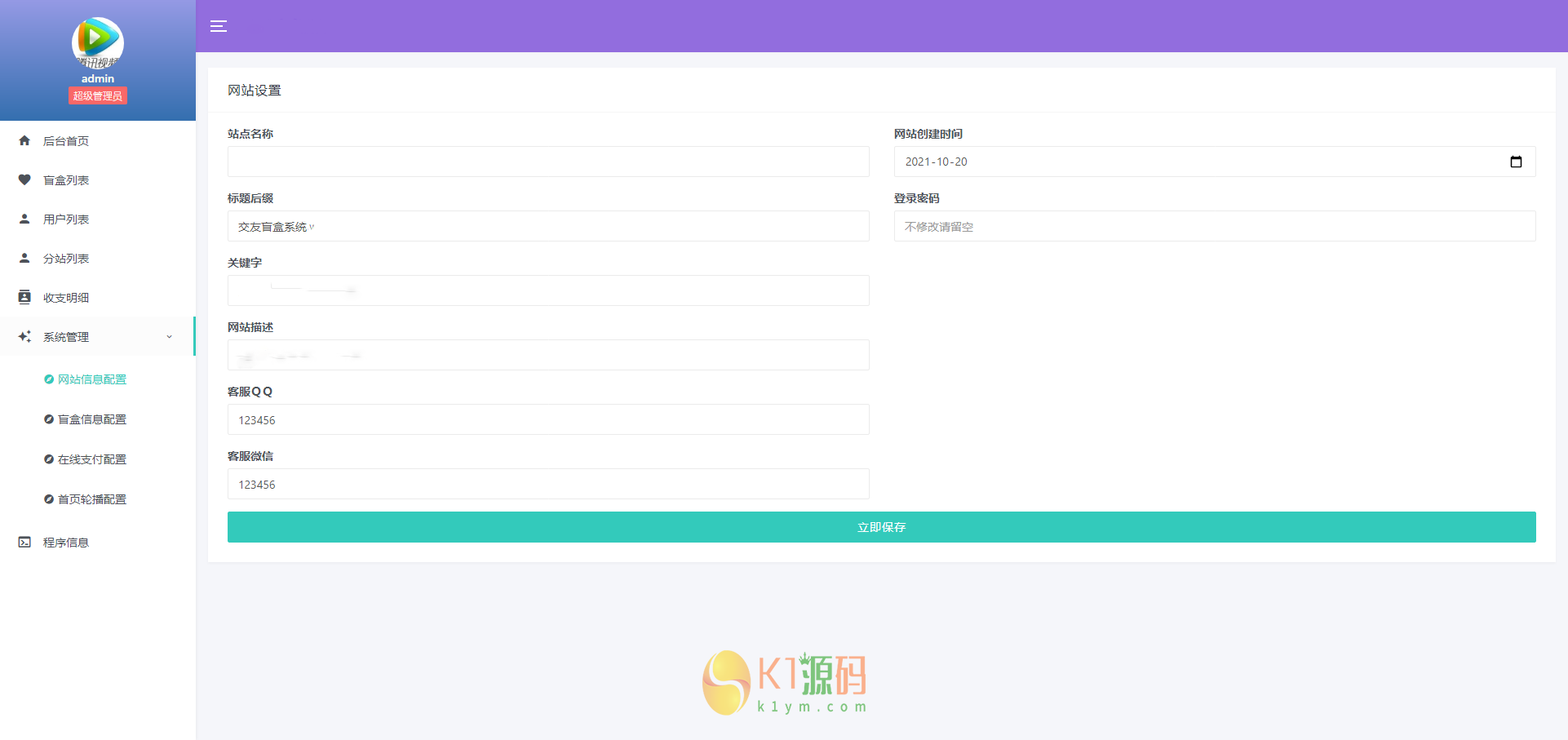
Task: Click the admin avatar image
Action: [x=98, y=42]
